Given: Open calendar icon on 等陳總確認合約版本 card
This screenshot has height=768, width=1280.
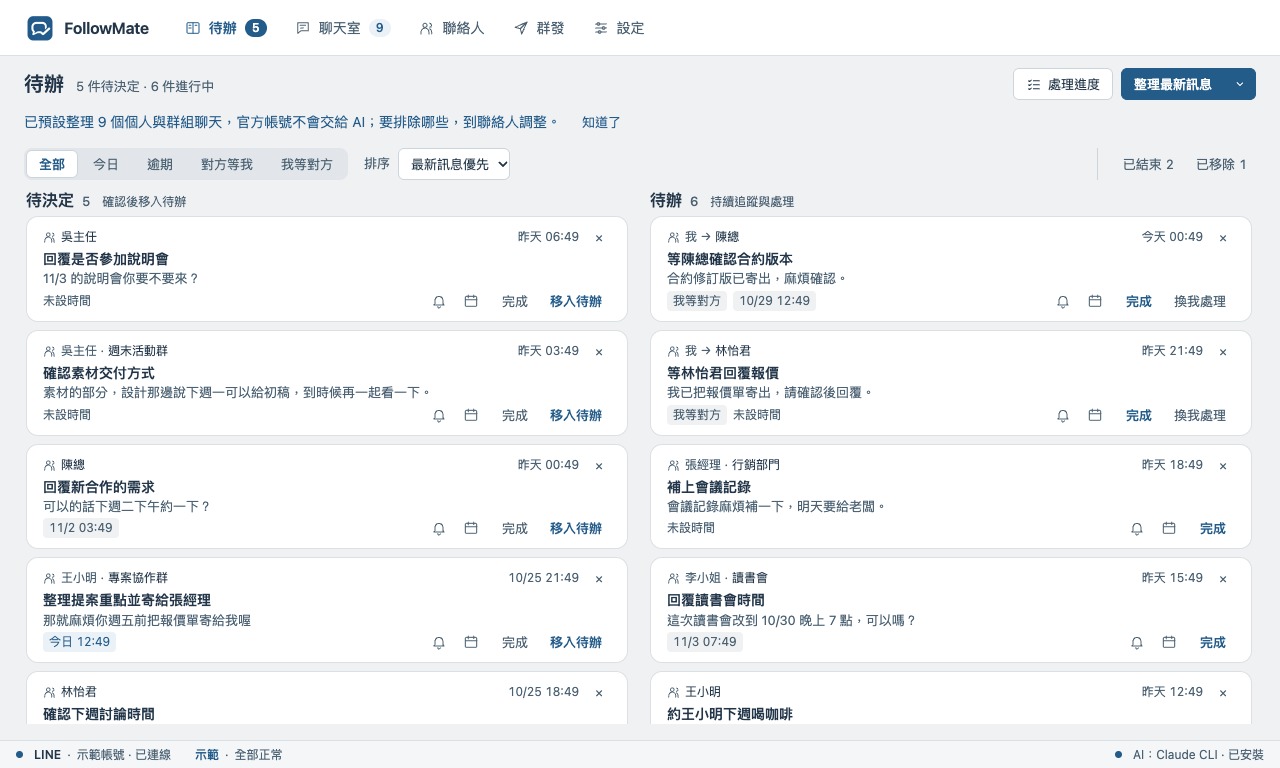Looking at the screenshot, I should coord(1095,302).
